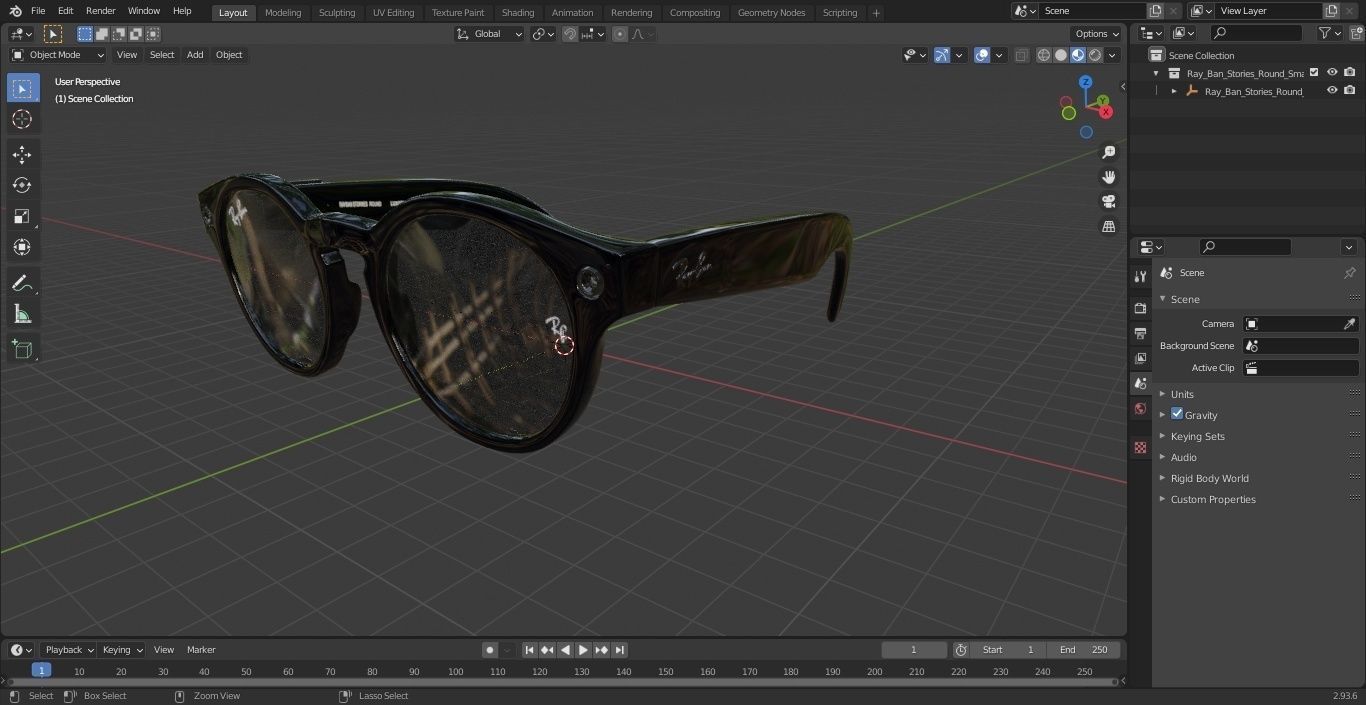
Task: Switch to the Shading workspace tab
Action: [518, 13]
